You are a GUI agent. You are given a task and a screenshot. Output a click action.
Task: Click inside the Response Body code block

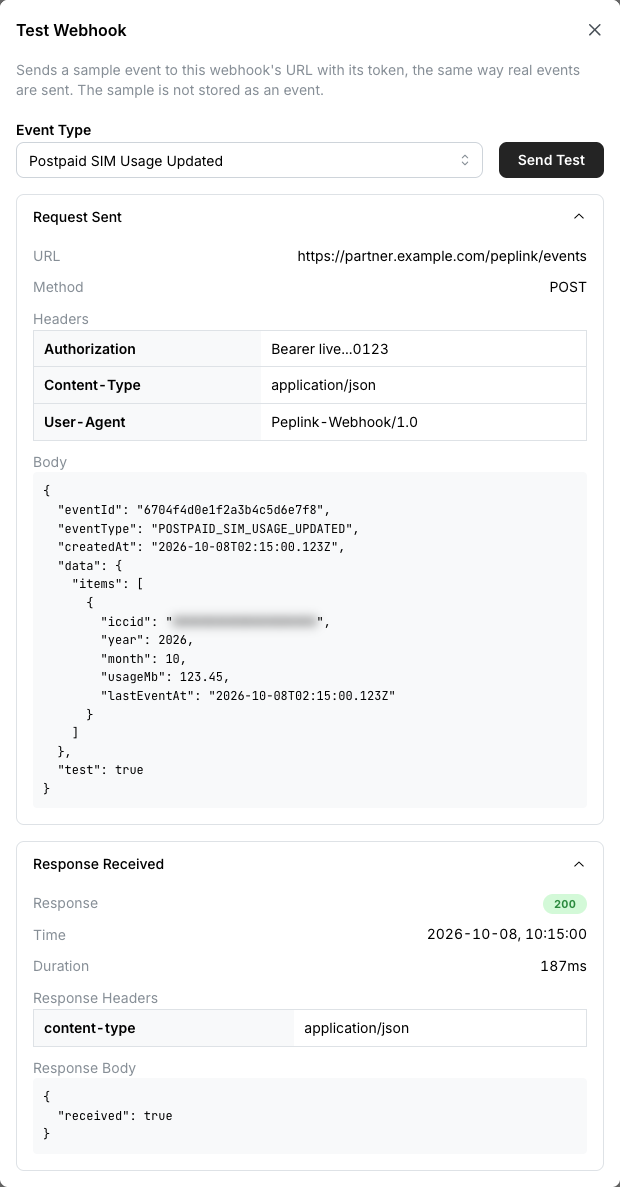pyautogui.click(x=310, y=1116)
